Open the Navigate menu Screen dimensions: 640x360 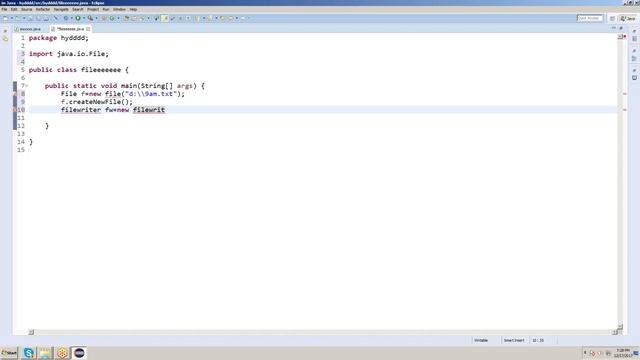point(61,9)
